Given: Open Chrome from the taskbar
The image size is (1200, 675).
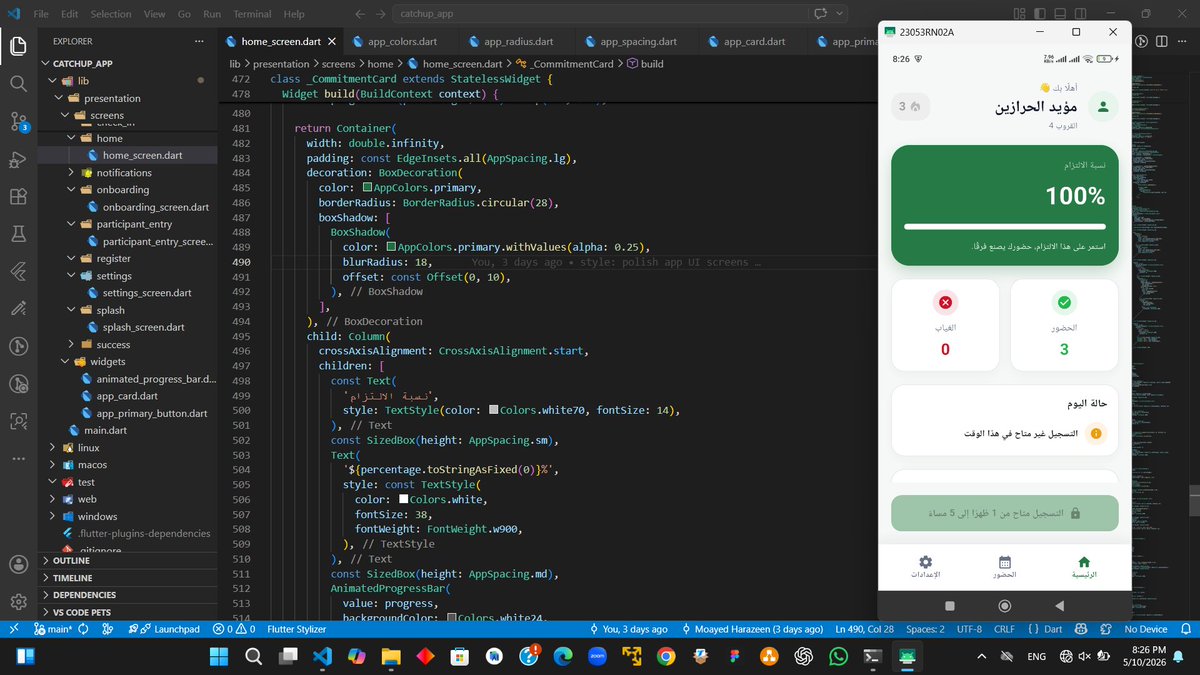Looking at the screenshot, I should coord(666,656).
